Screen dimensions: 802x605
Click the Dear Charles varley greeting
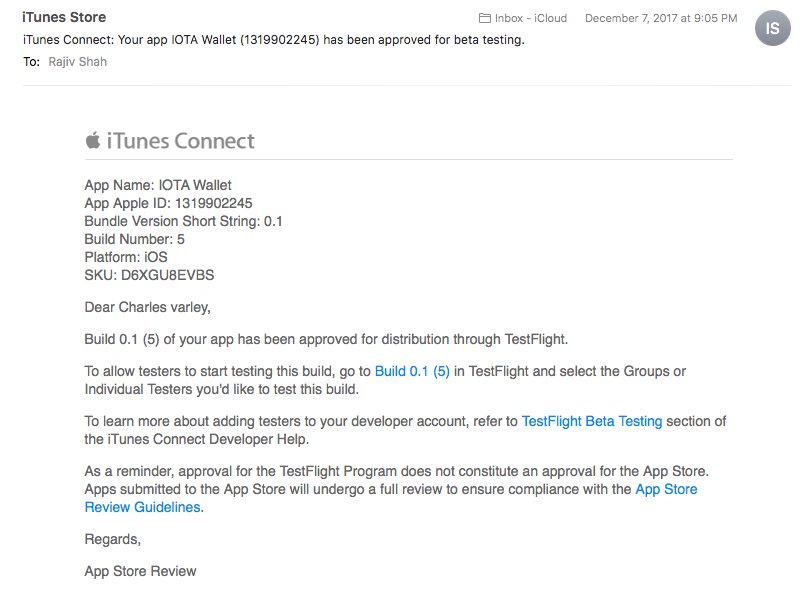click(147, 307)
